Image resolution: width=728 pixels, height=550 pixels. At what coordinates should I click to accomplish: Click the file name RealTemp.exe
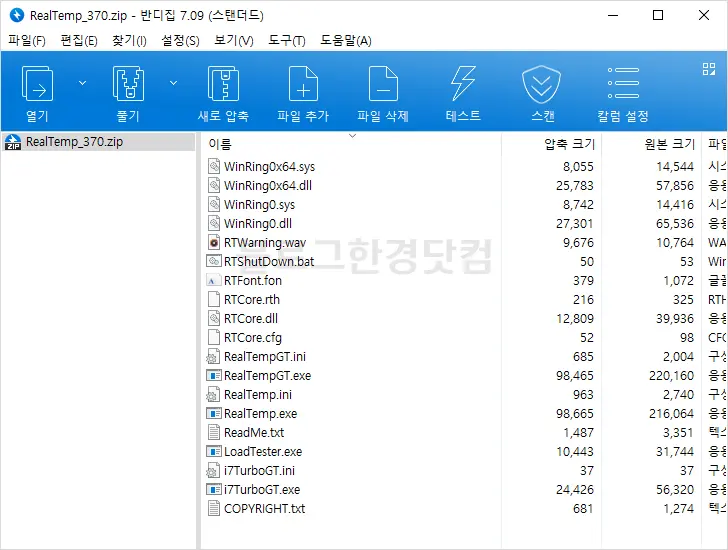260,414
